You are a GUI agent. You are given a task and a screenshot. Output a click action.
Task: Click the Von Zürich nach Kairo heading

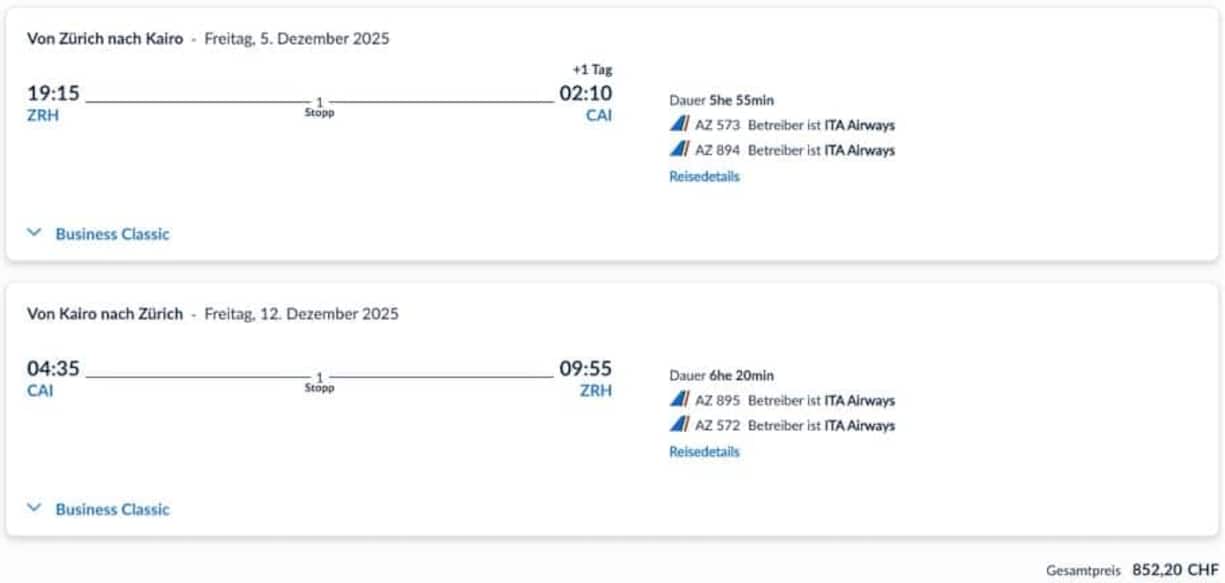[x=105, y=39]
